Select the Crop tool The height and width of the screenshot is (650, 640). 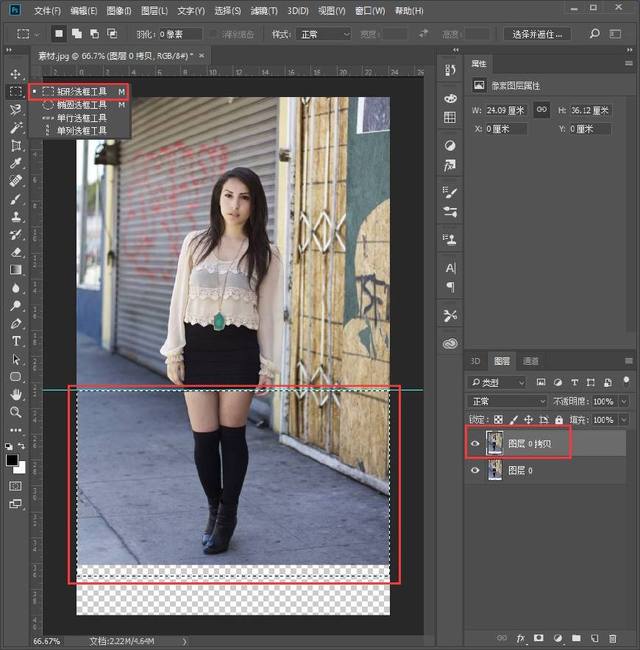pyautogui.click(x=16, y=145)
